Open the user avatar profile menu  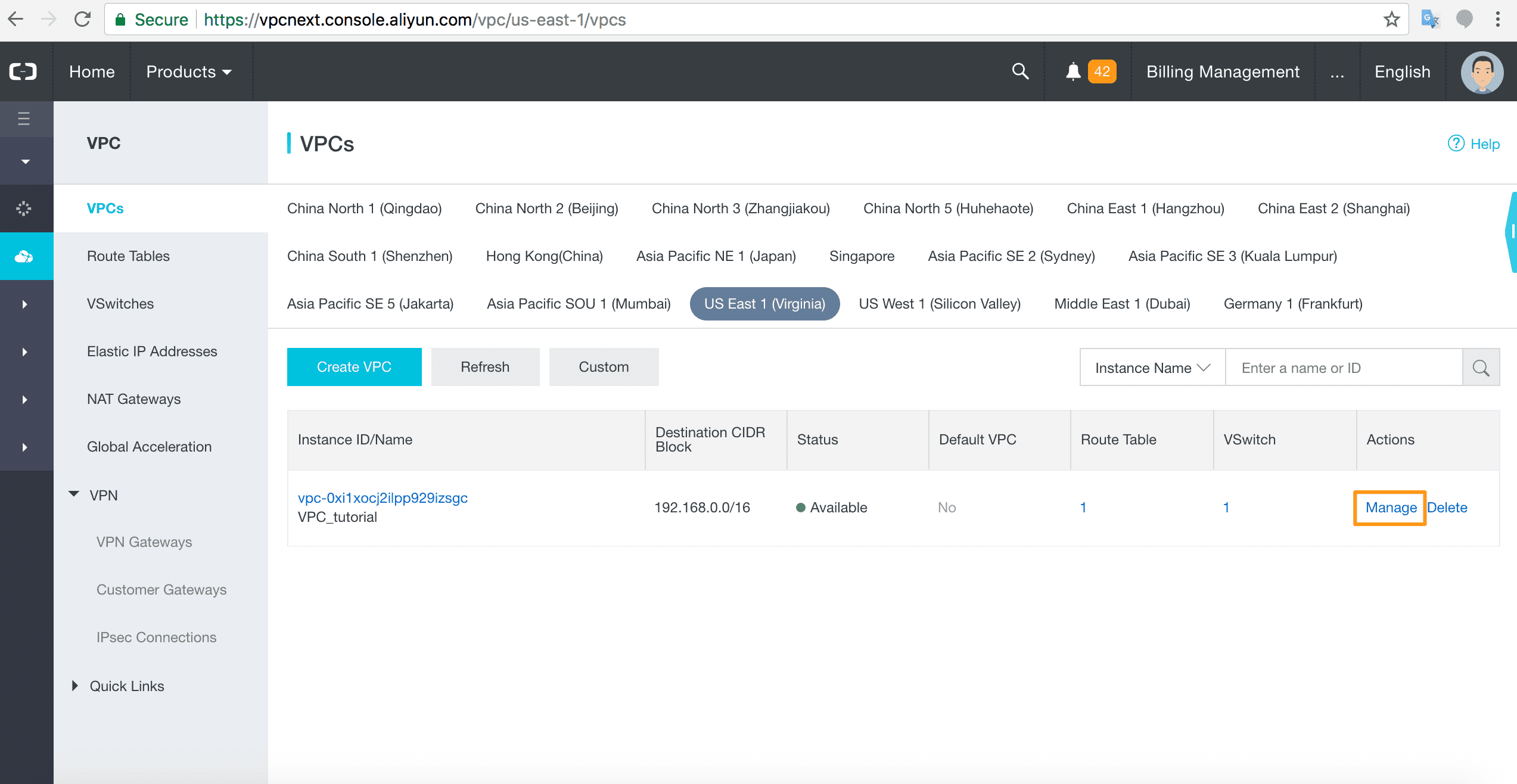(x=1482, y=72)
